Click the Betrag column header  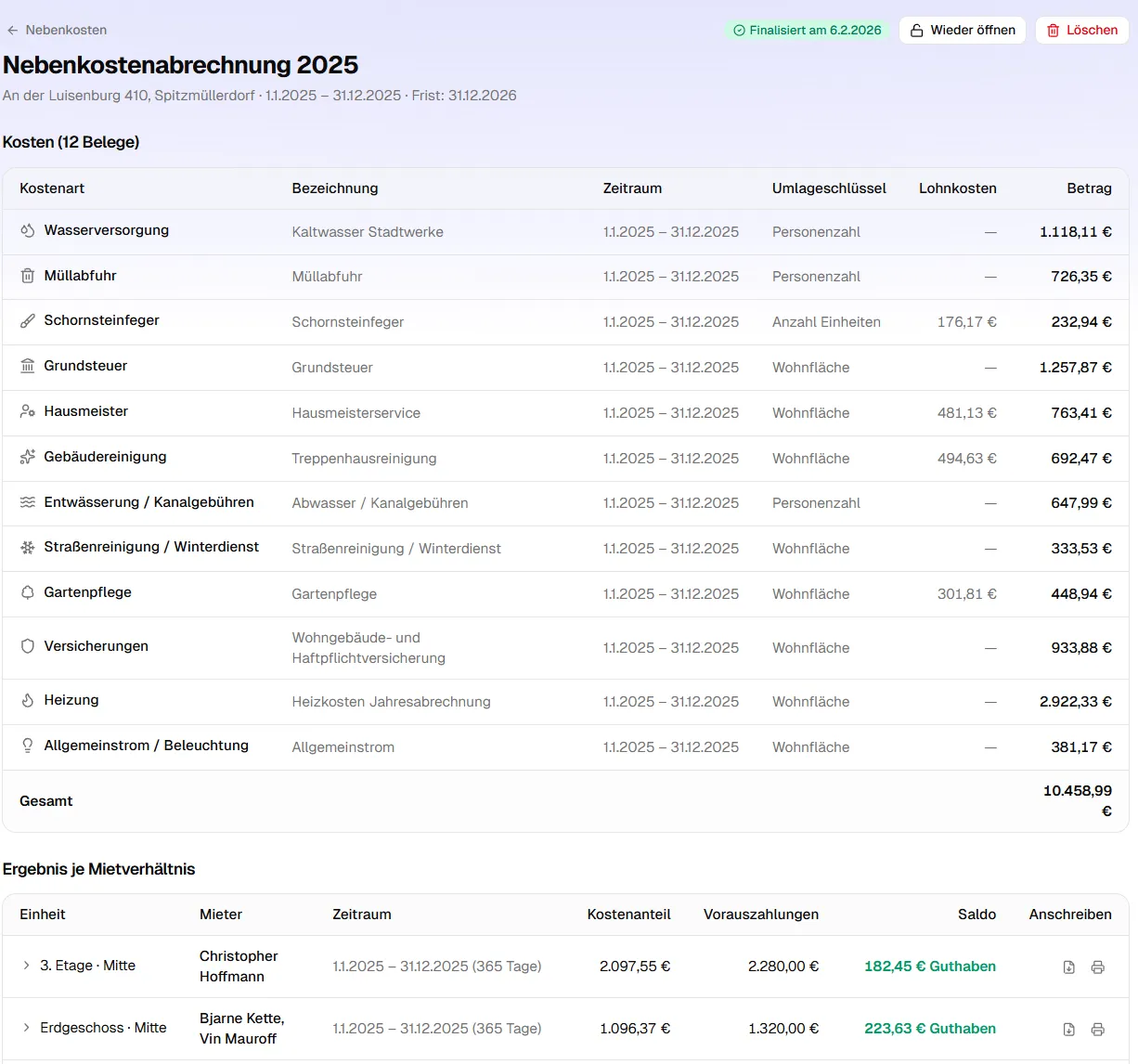click(x=1089, y=188)
